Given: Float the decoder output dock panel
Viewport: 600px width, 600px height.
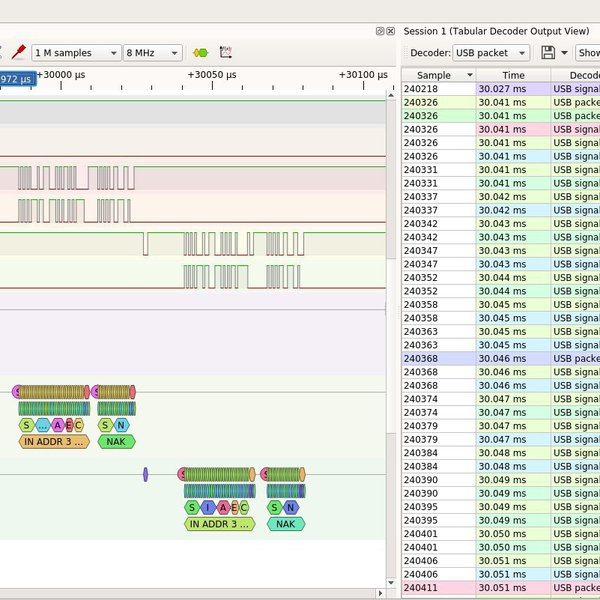Looking at the screenshot, I should [x=379, y=31].
